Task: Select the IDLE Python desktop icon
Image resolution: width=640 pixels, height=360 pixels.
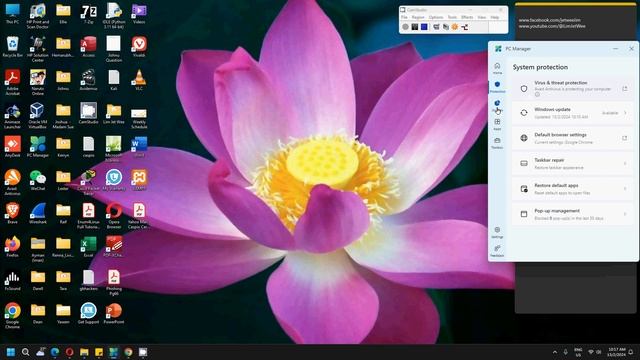Action: pos(114,16)
